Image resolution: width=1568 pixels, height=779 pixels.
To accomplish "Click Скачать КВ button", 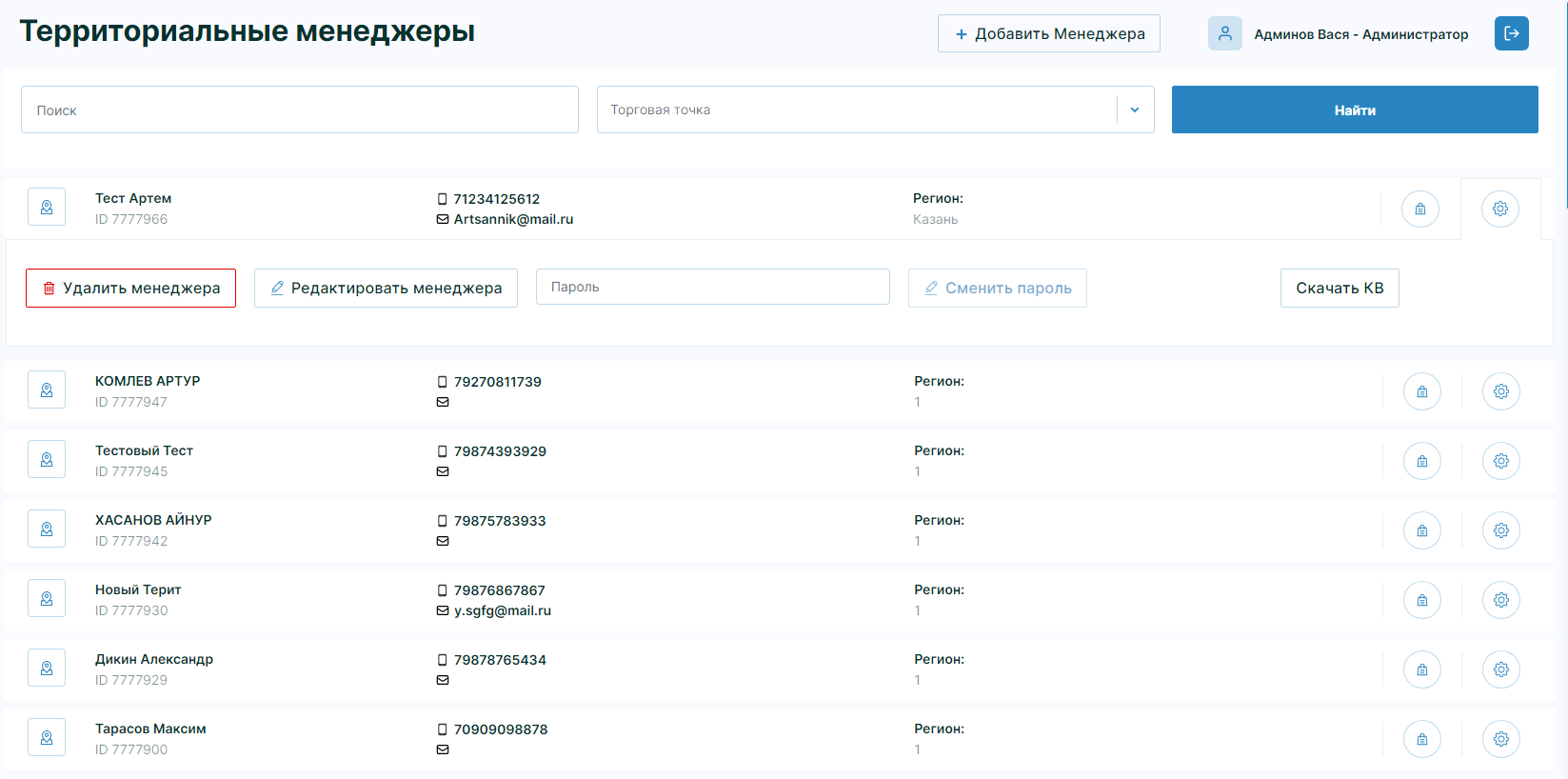I will coord(1339,288).
